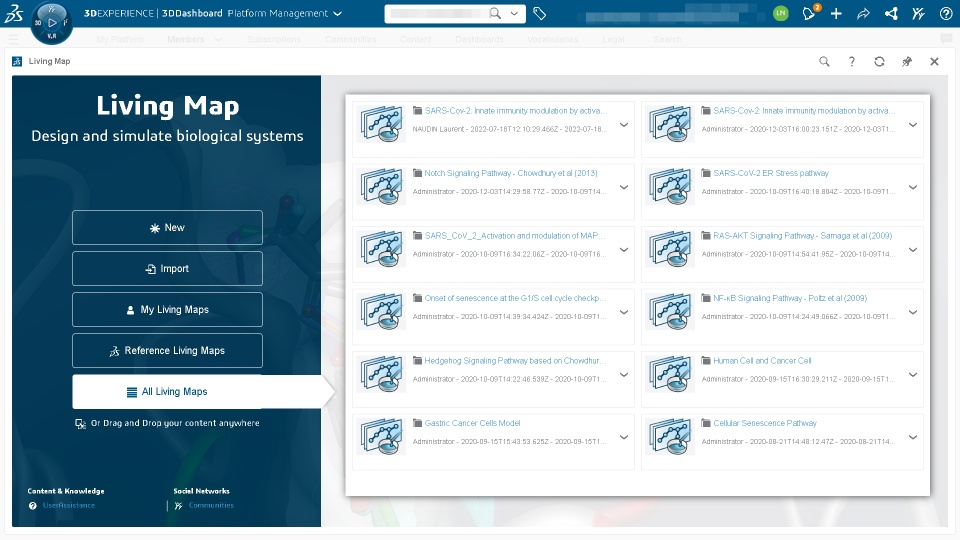
Task: Switch to the Vocabularies tab
Action: tap(552, 39)
